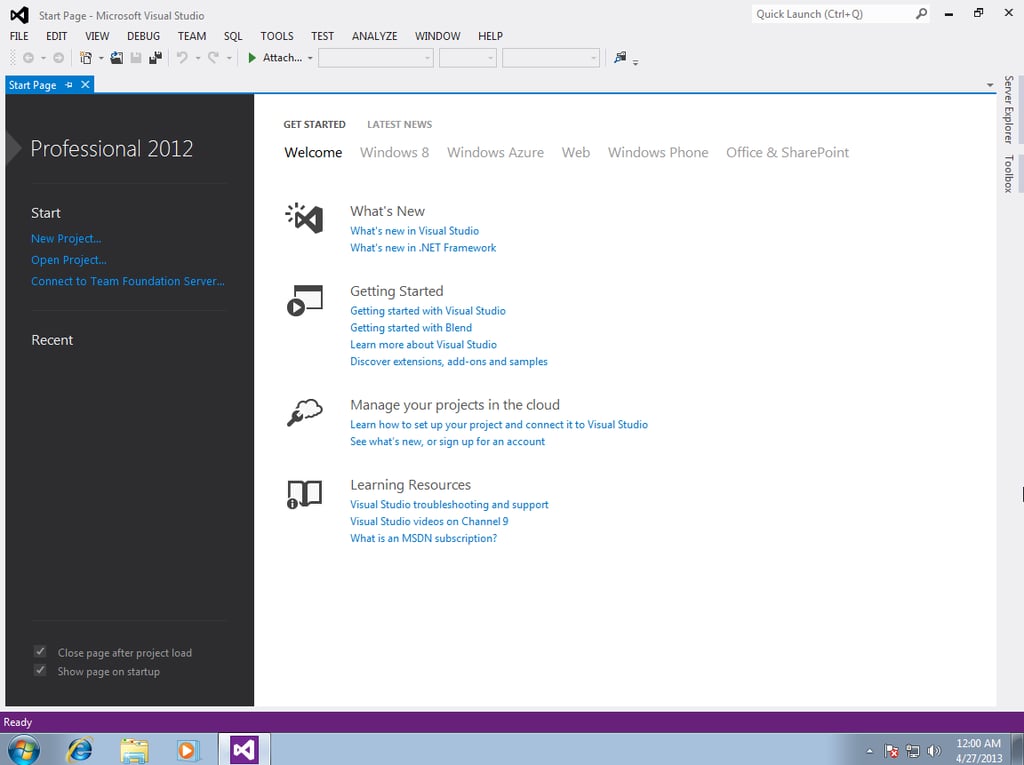
Task: Open Windows Media Player from taskbar
Action: coord(186,750)
